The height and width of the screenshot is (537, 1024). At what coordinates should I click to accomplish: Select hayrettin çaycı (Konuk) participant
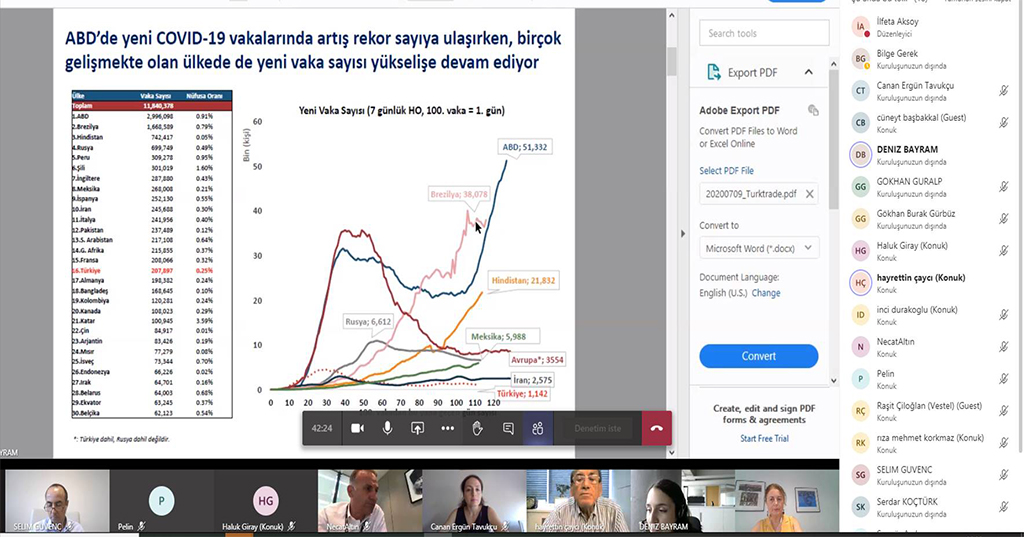pos(927,283)
